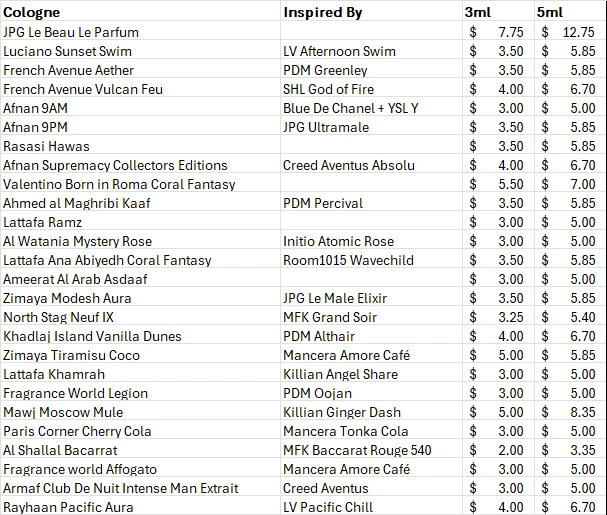Select the JPG Ultramale cell
The image size is (607, 515).
(372, 127)
